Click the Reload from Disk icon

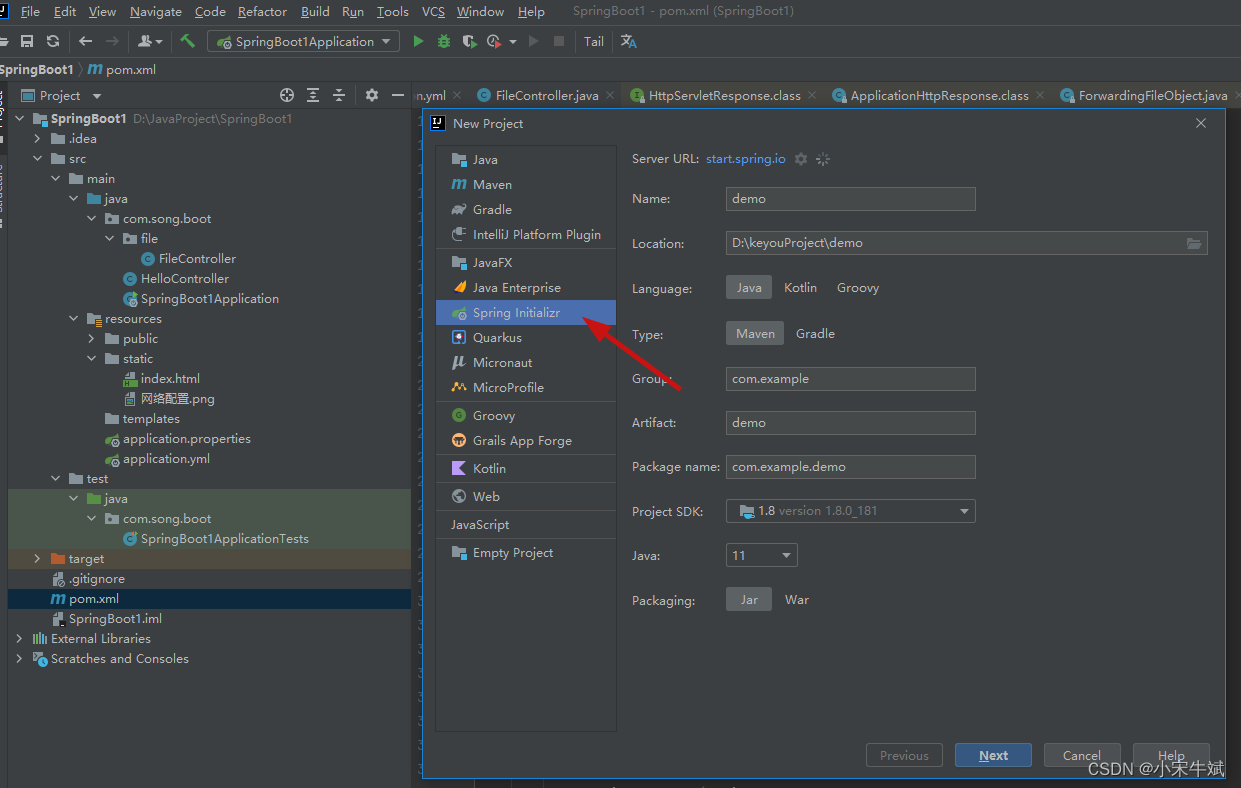tap(53, 41)
